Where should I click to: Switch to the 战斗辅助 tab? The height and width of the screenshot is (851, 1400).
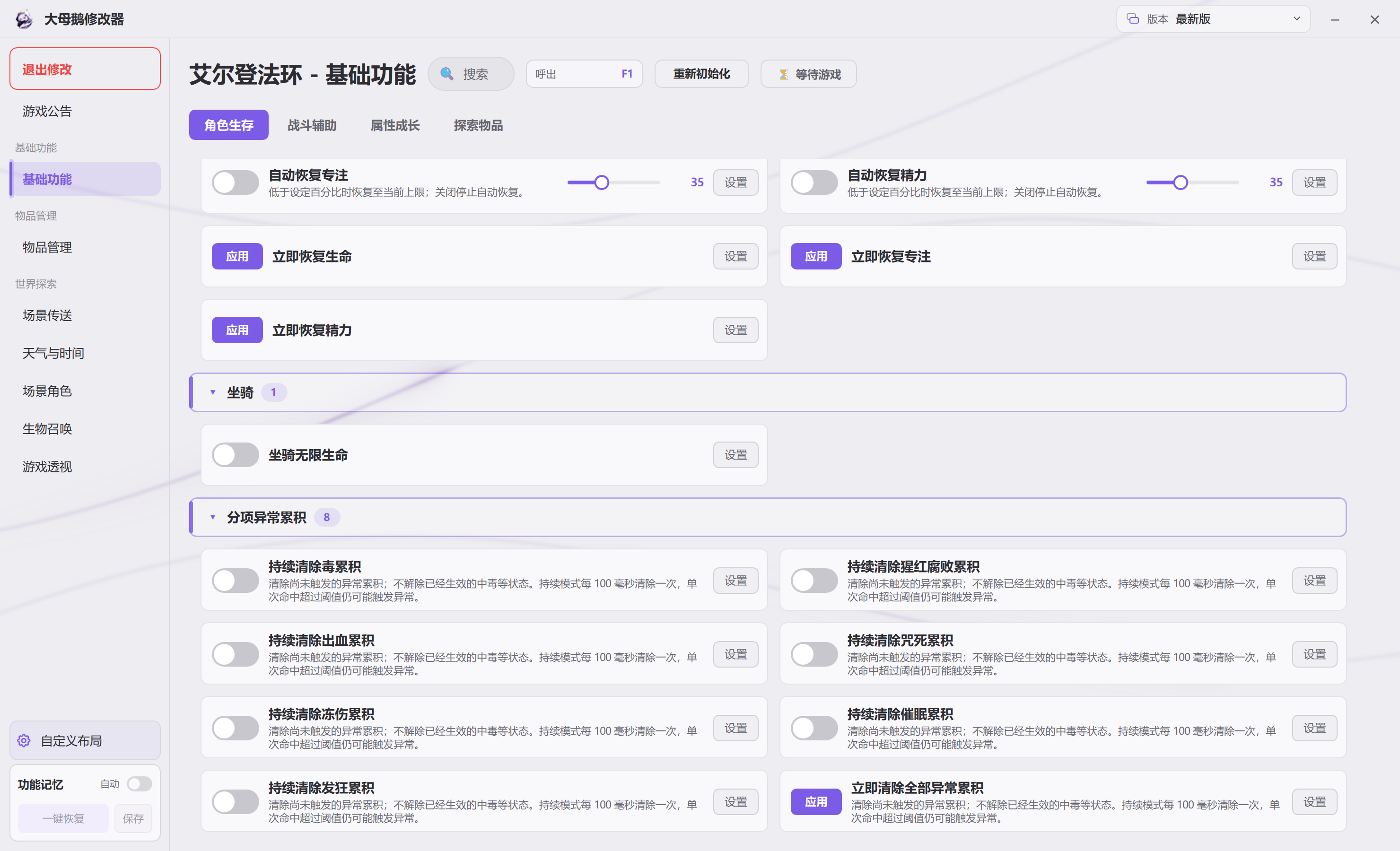point(312,125)
